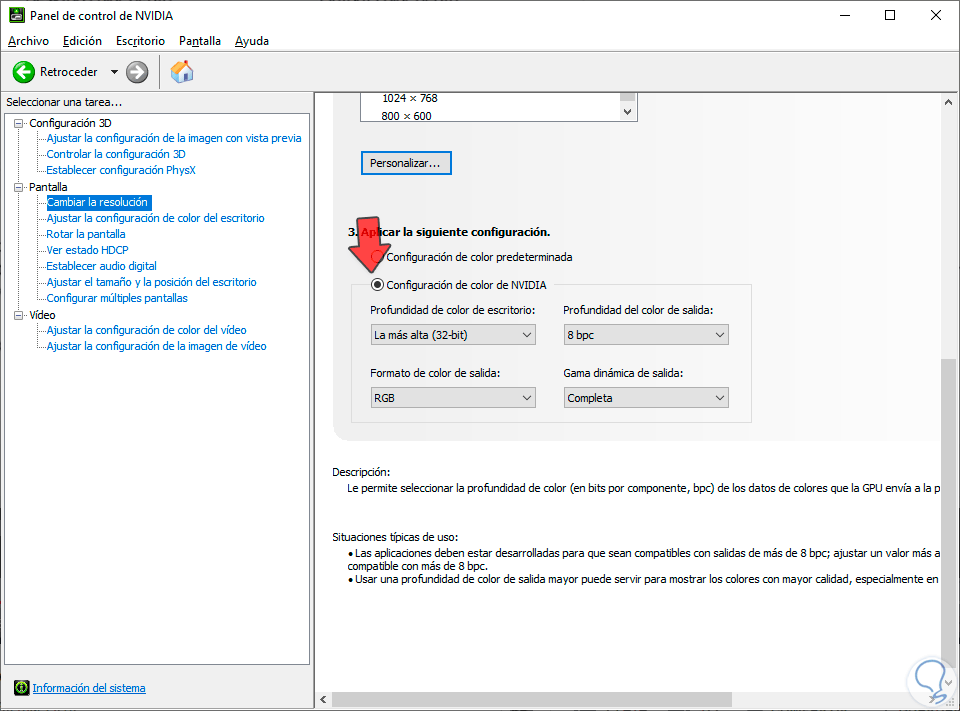Open Ajustar el tamaño y la posición del escritorio
The image size is (960, 711).
(151, 282)
